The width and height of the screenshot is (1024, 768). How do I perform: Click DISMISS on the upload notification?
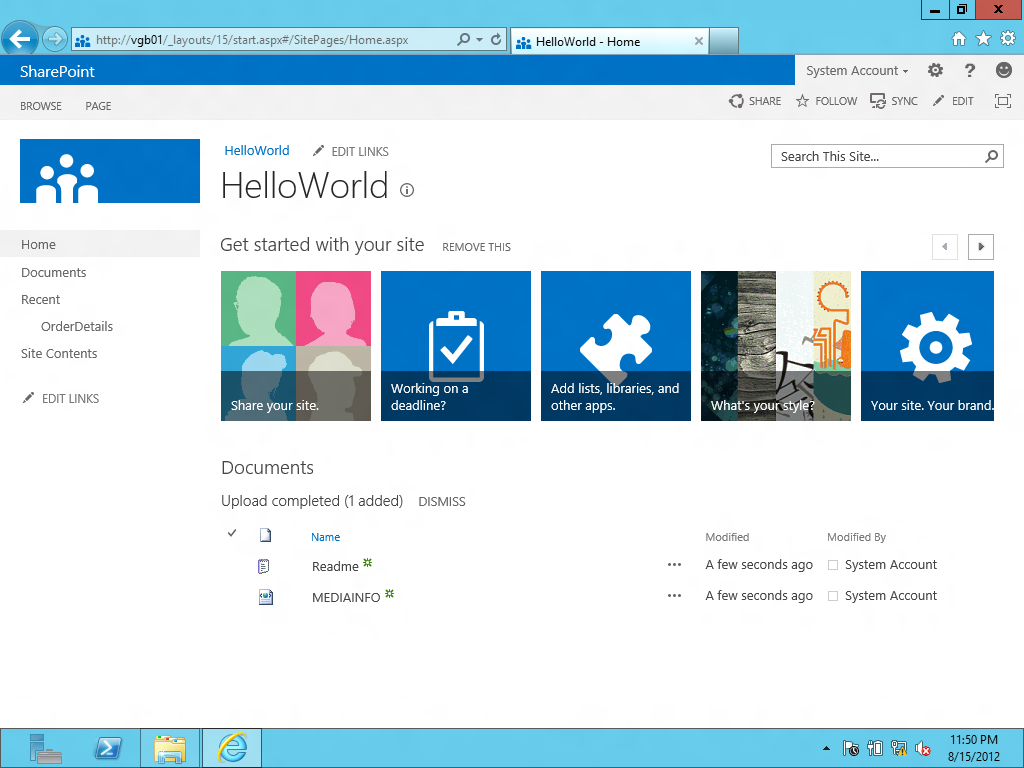coord(441,501)
